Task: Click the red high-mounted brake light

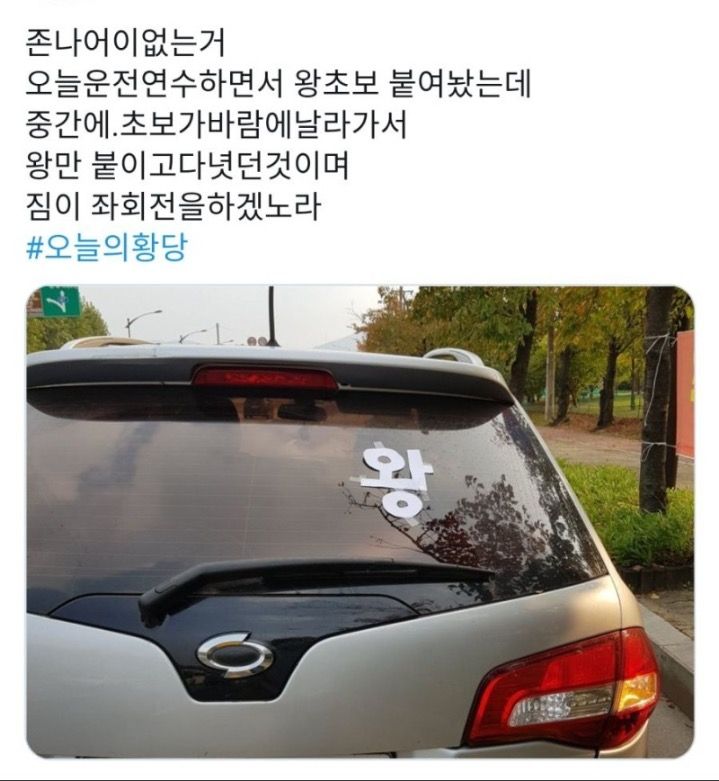Action: point(265,378)
